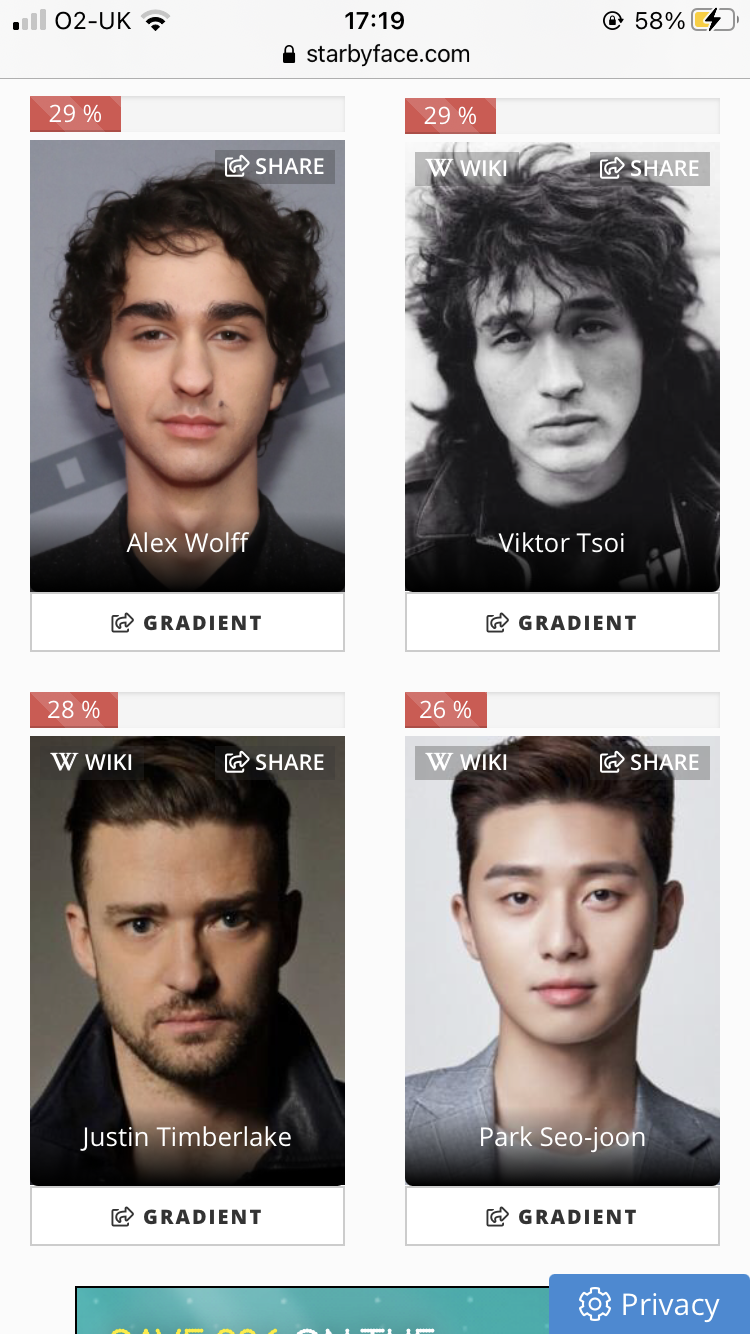The width and height of the screenshot is (750, 1334).
Task: Share the Viktor Tsoi match result
Action: point(650,168)
